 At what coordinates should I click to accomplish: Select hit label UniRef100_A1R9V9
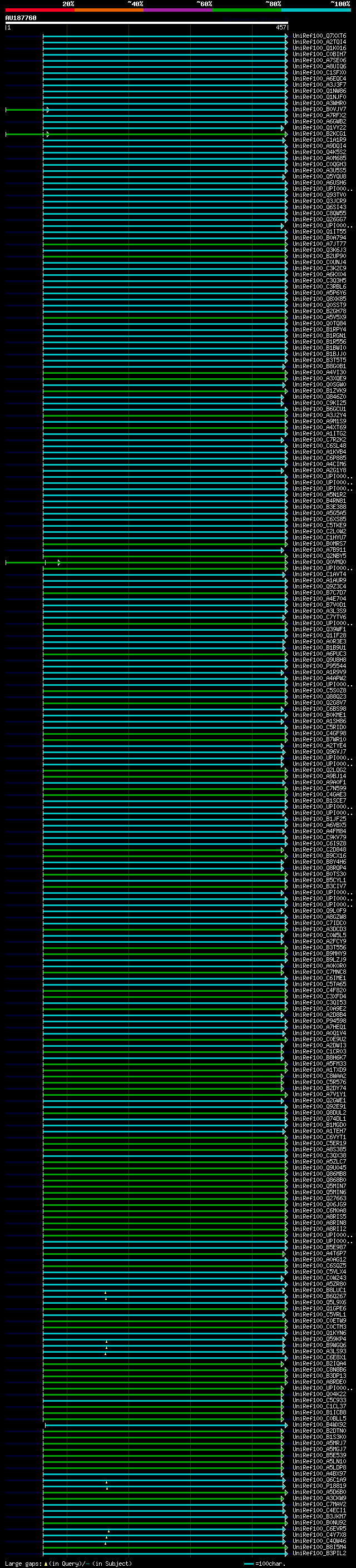(319, 672)
